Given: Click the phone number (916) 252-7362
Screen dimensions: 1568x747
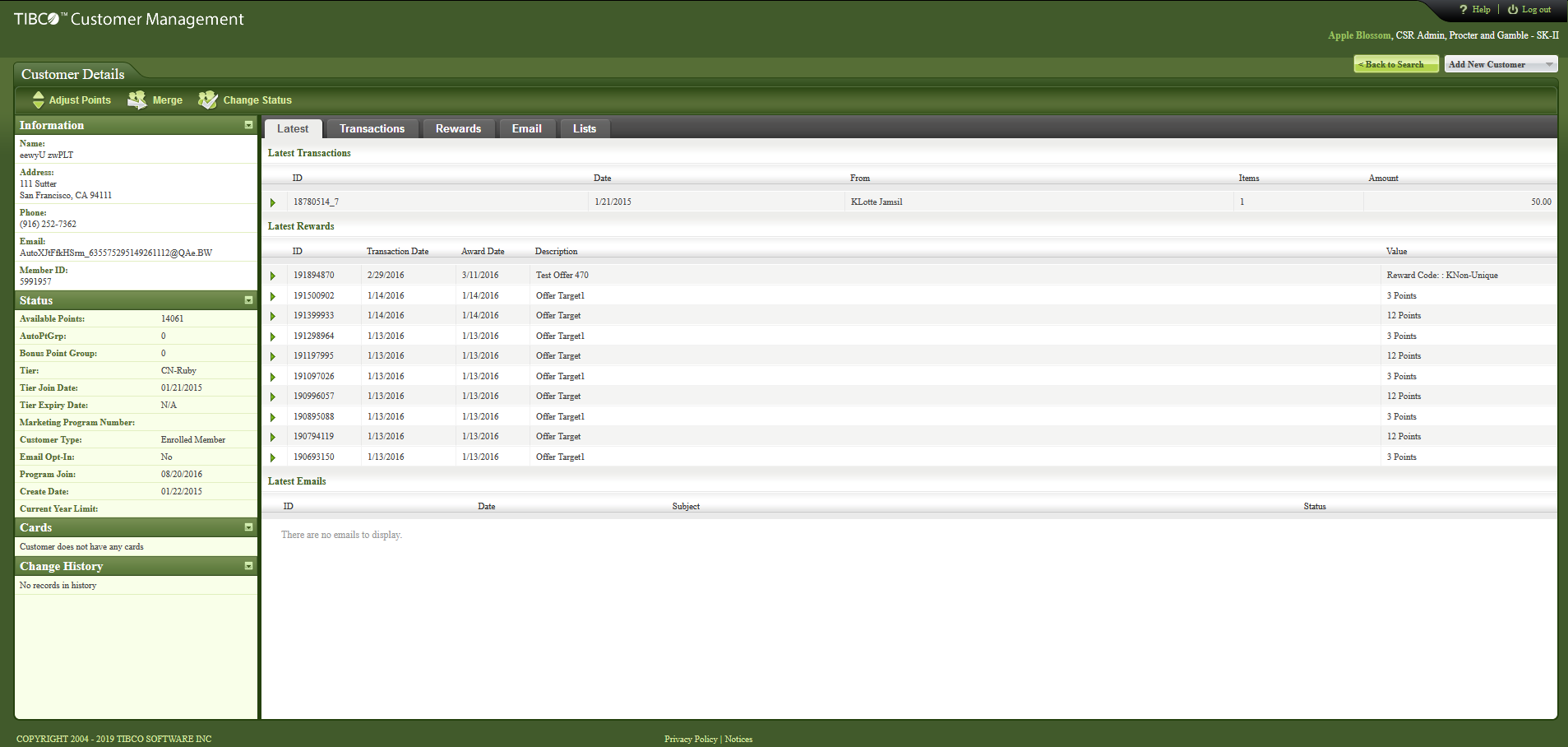Looking at the screenshot, I should click(48, 224).
